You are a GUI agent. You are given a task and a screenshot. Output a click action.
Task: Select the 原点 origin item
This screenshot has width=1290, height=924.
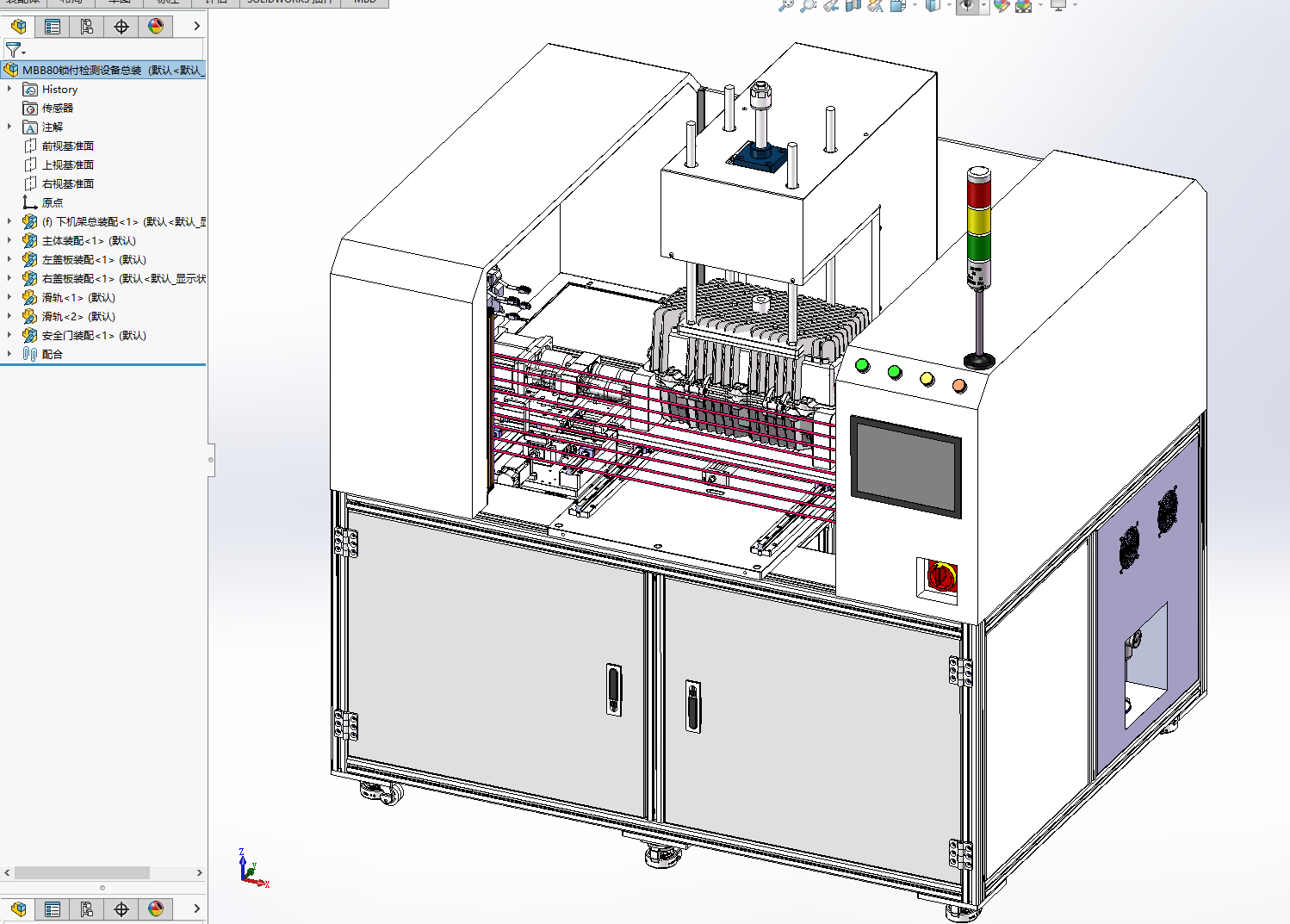53,203
